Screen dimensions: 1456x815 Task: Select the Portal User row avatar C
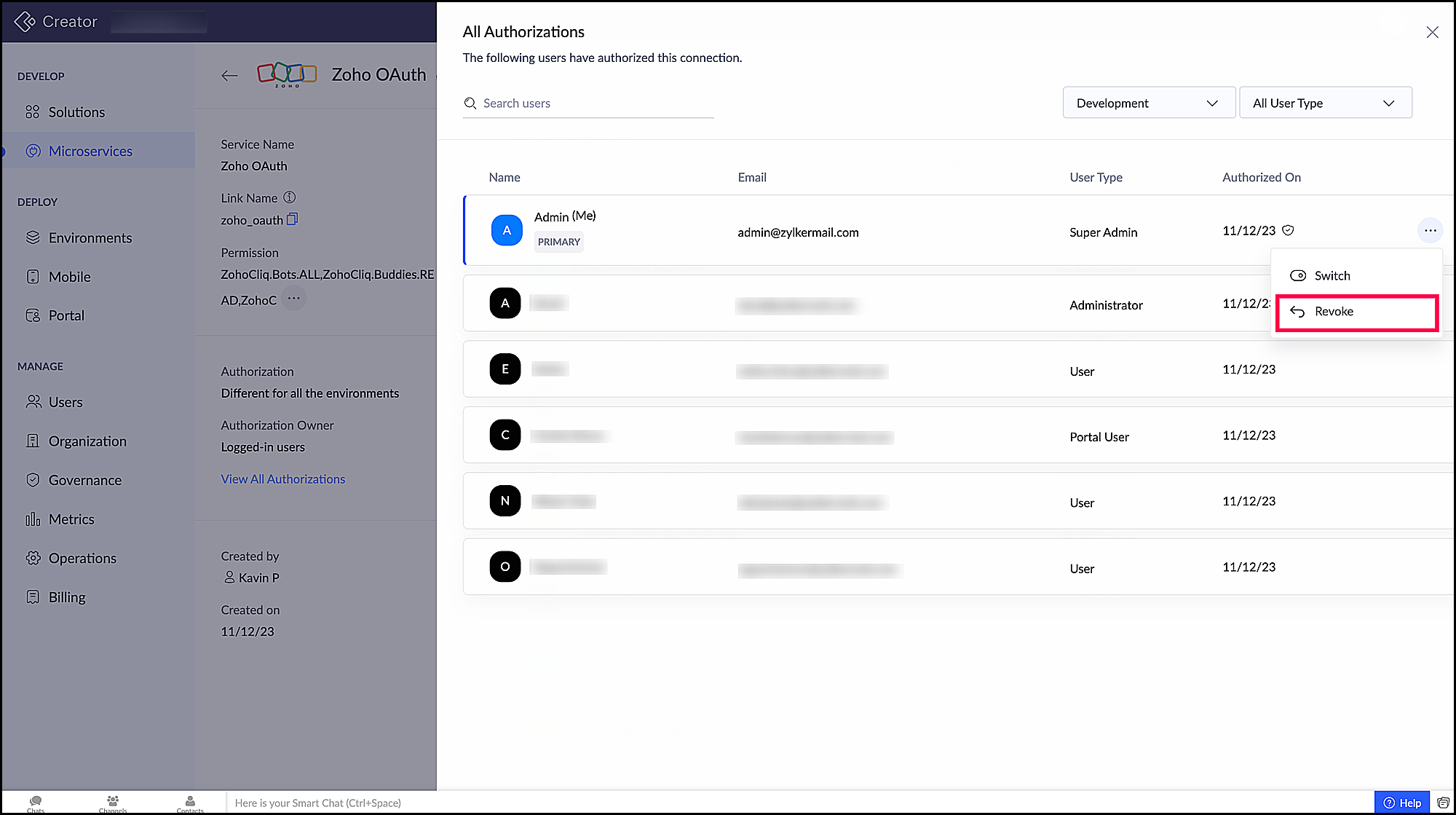[505, 435]
